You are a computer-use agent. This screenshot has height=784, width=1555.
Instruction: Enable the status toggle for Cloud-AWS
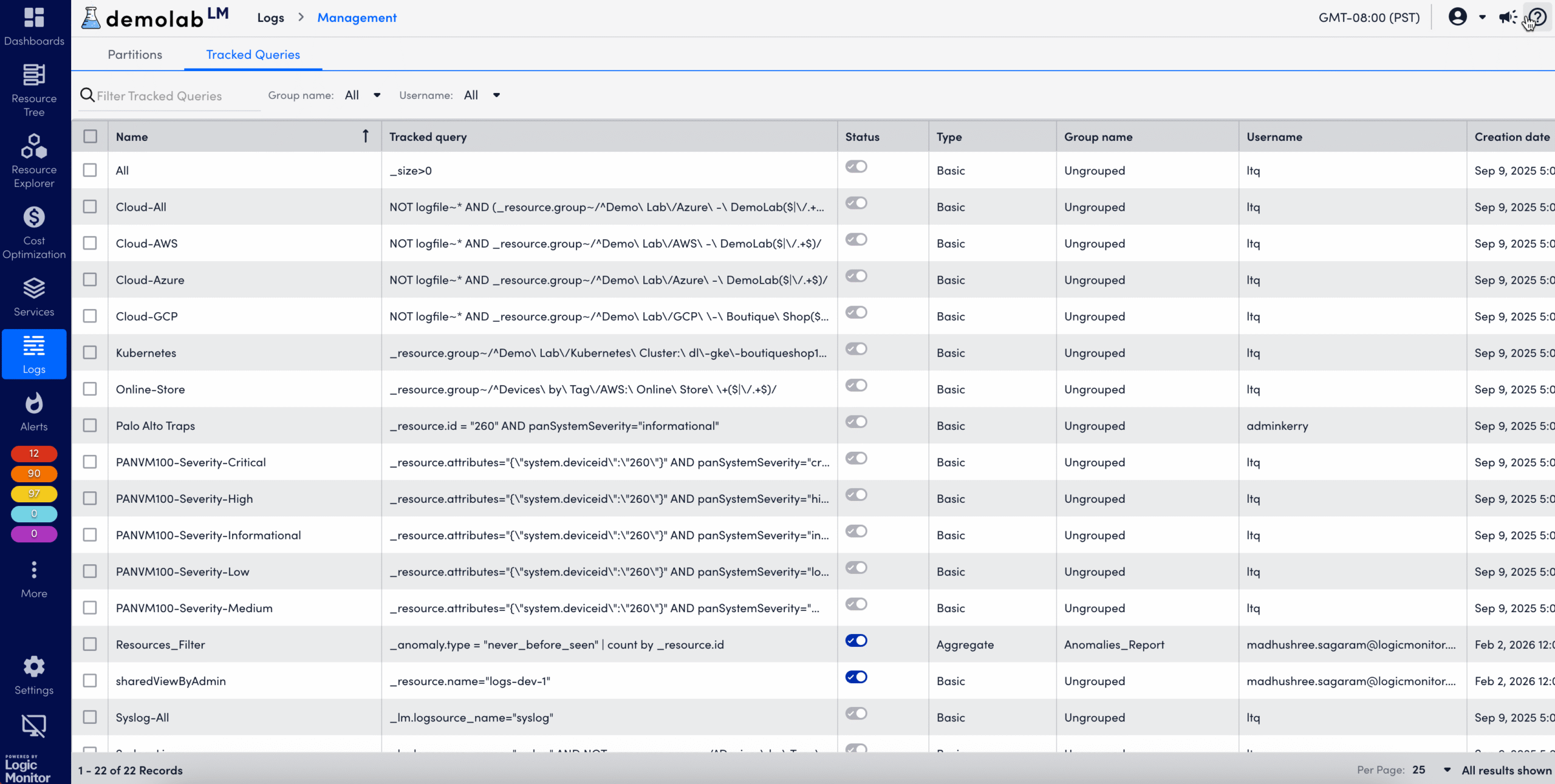(x=856, y=239)
